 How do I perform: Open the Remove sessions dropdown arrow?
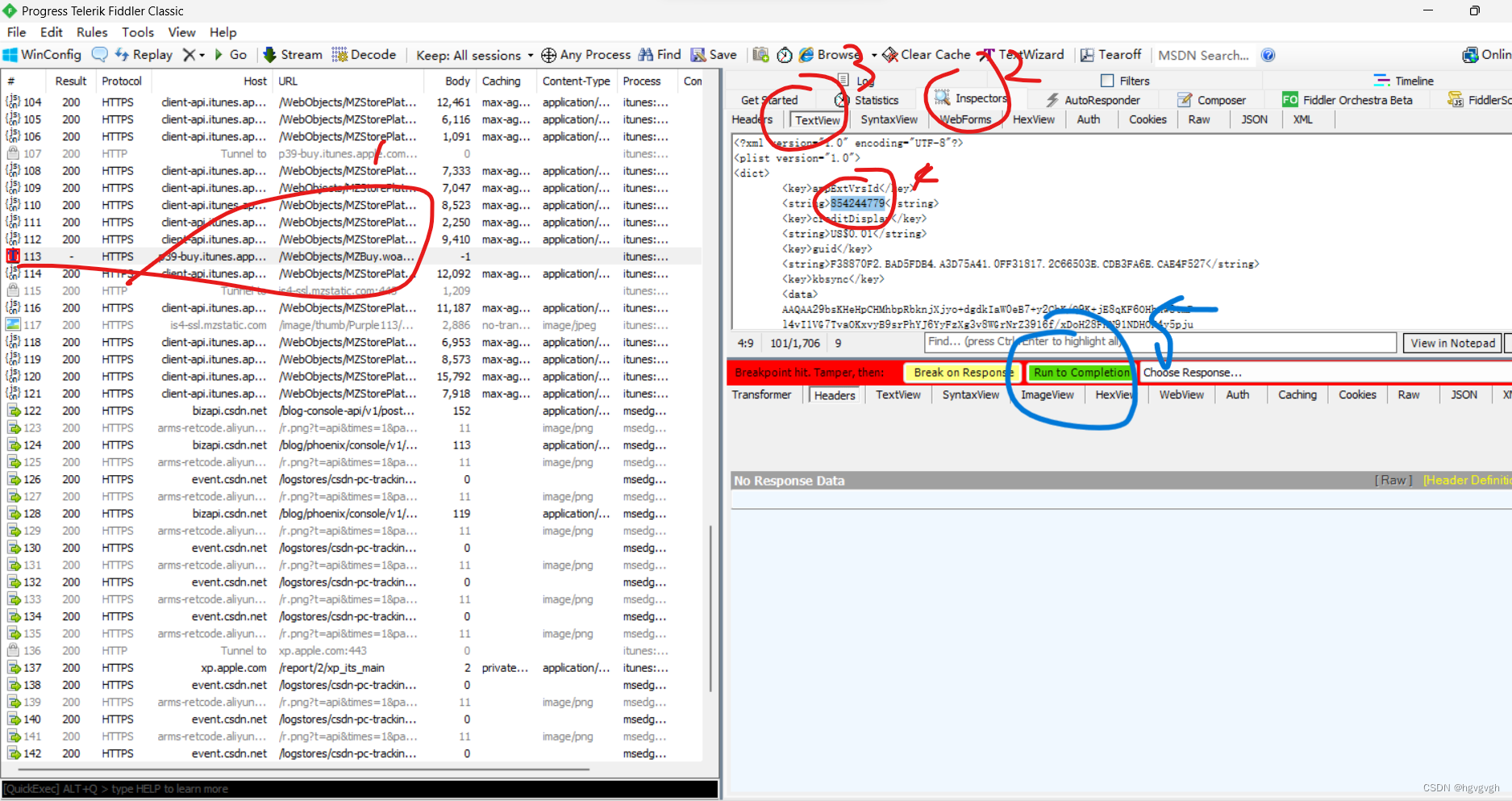[202, 55]
